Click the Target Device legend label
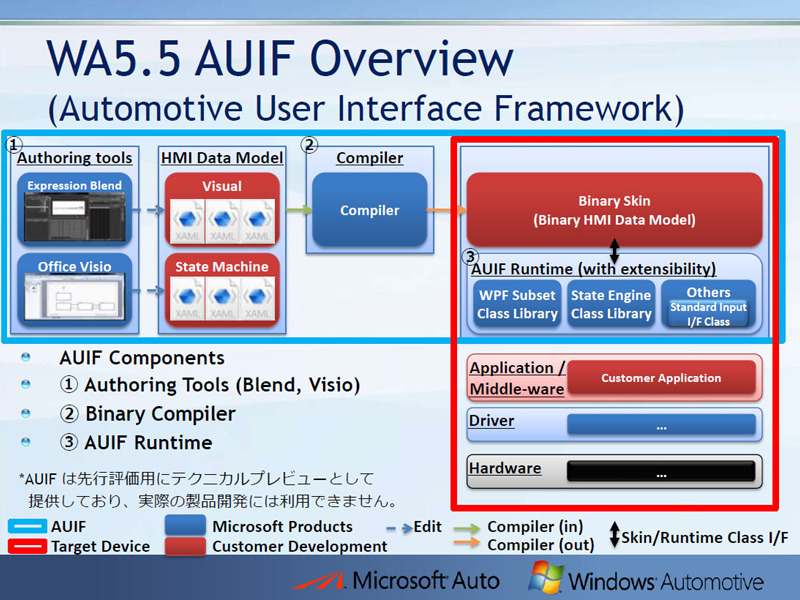Image resolution: width=800 pixels, height=600 pixels. coord(101,546)
